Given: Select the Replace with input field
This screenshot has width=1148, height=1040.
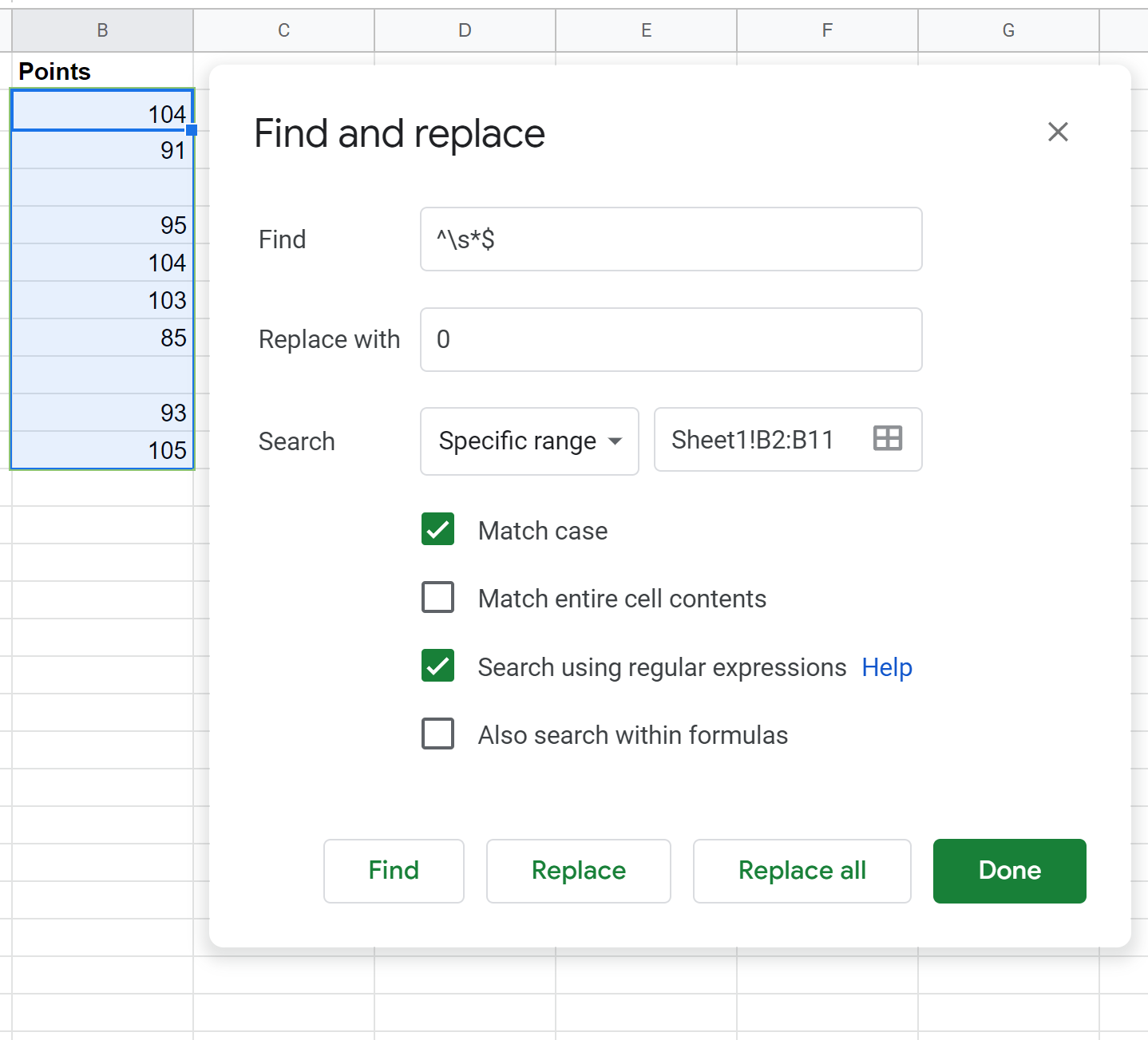Looking at the screenshot, I should point(671,339).
